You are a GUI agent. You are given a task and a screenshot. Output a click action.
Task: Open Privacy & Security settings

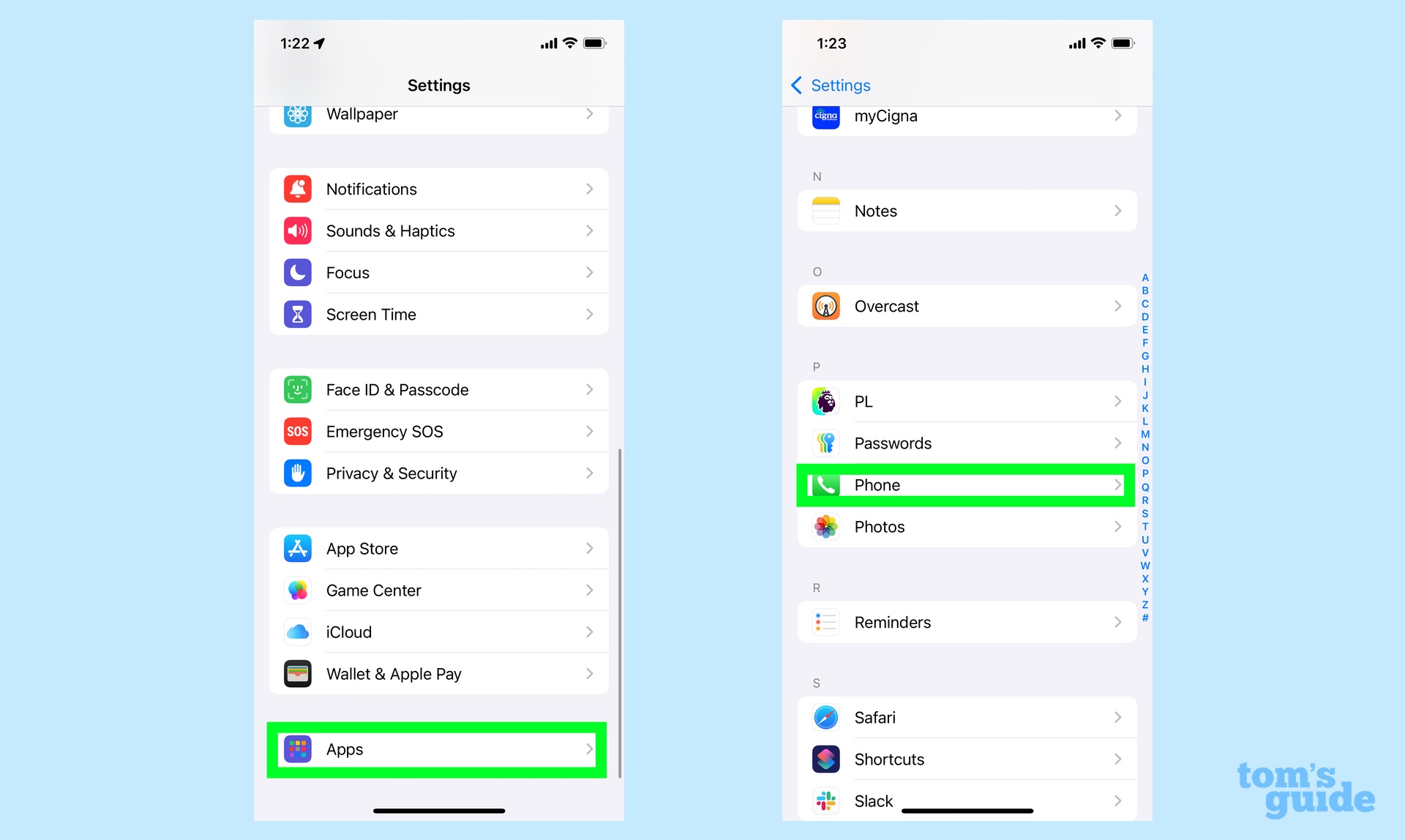click(440, 472)
